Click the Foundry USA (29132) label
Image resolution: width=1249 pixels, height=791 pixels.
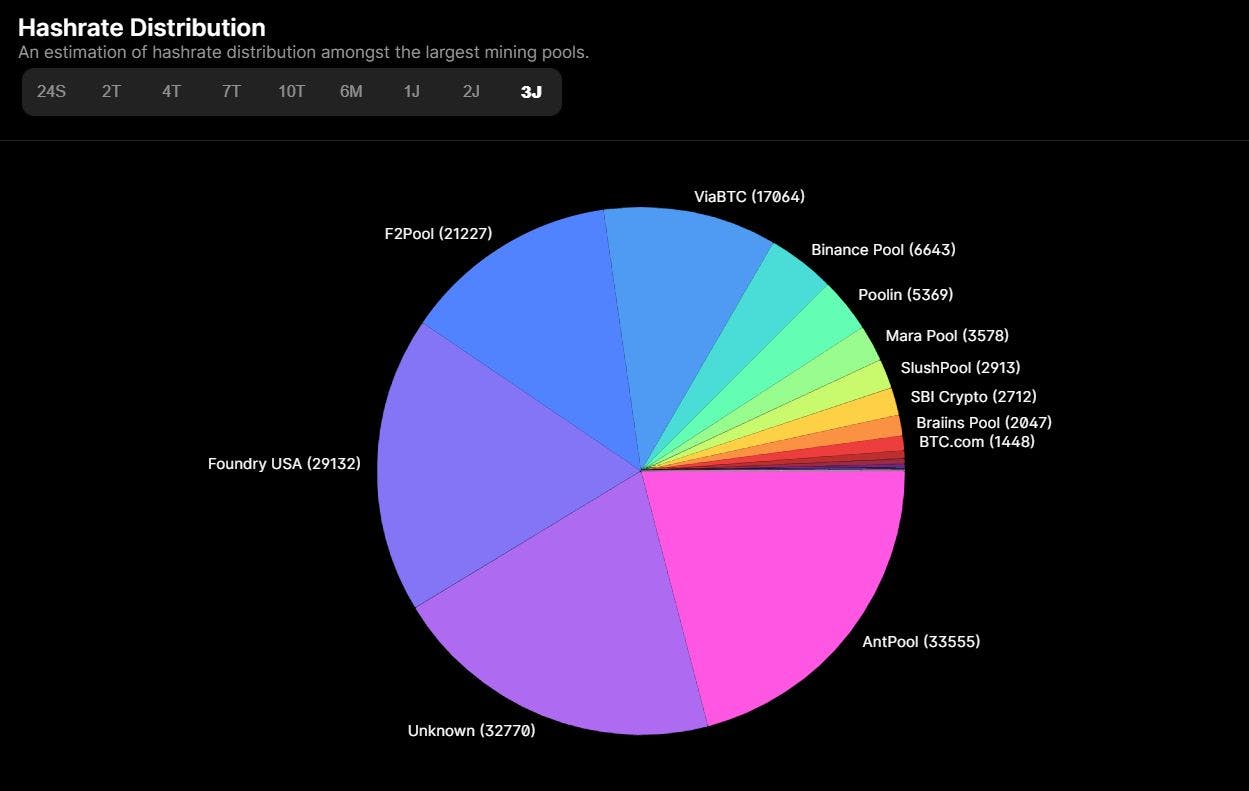click(284, 464)
